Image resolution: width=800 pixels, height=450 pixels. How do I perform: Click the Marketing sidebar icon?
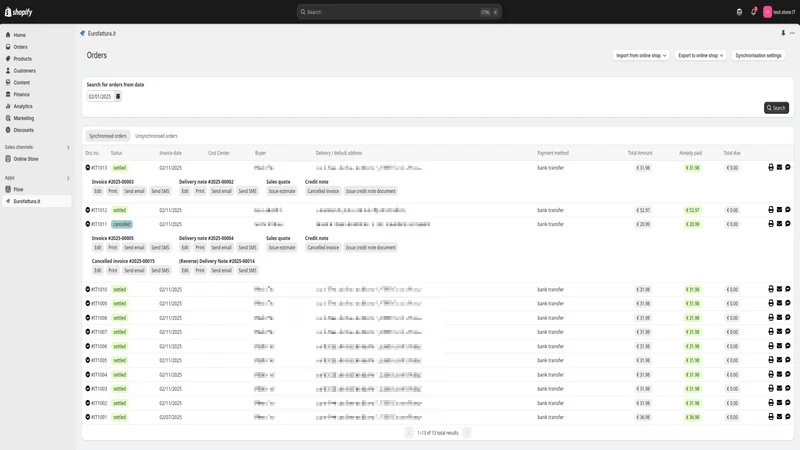point(8,118)
